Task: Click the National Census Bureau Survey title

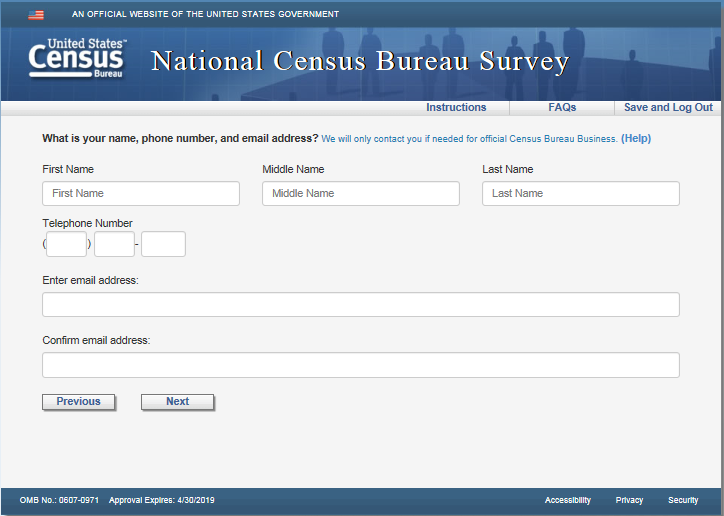Action: tap(360, 62)
